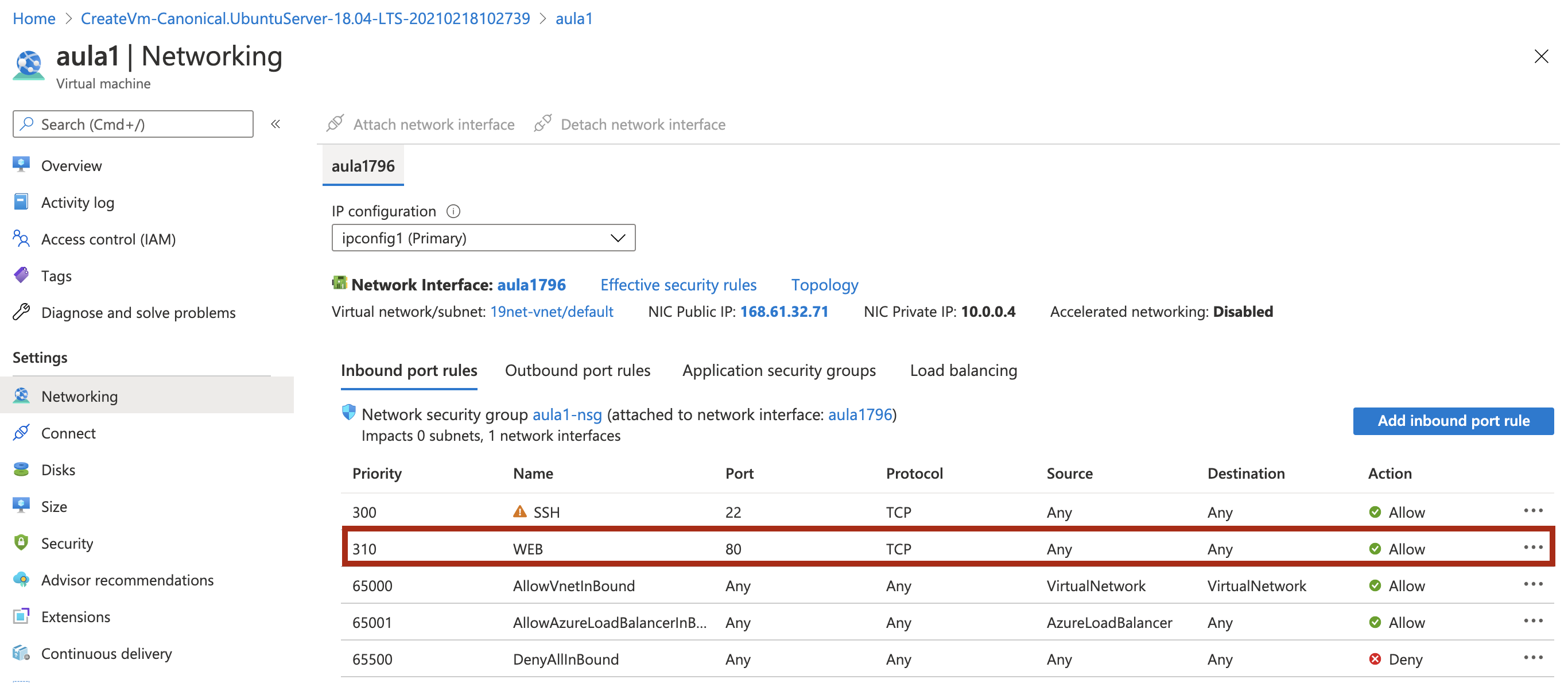The image size is (1568, 683).
Task: Click Add inbound port rule button
Action: (x=1452, y=421)
